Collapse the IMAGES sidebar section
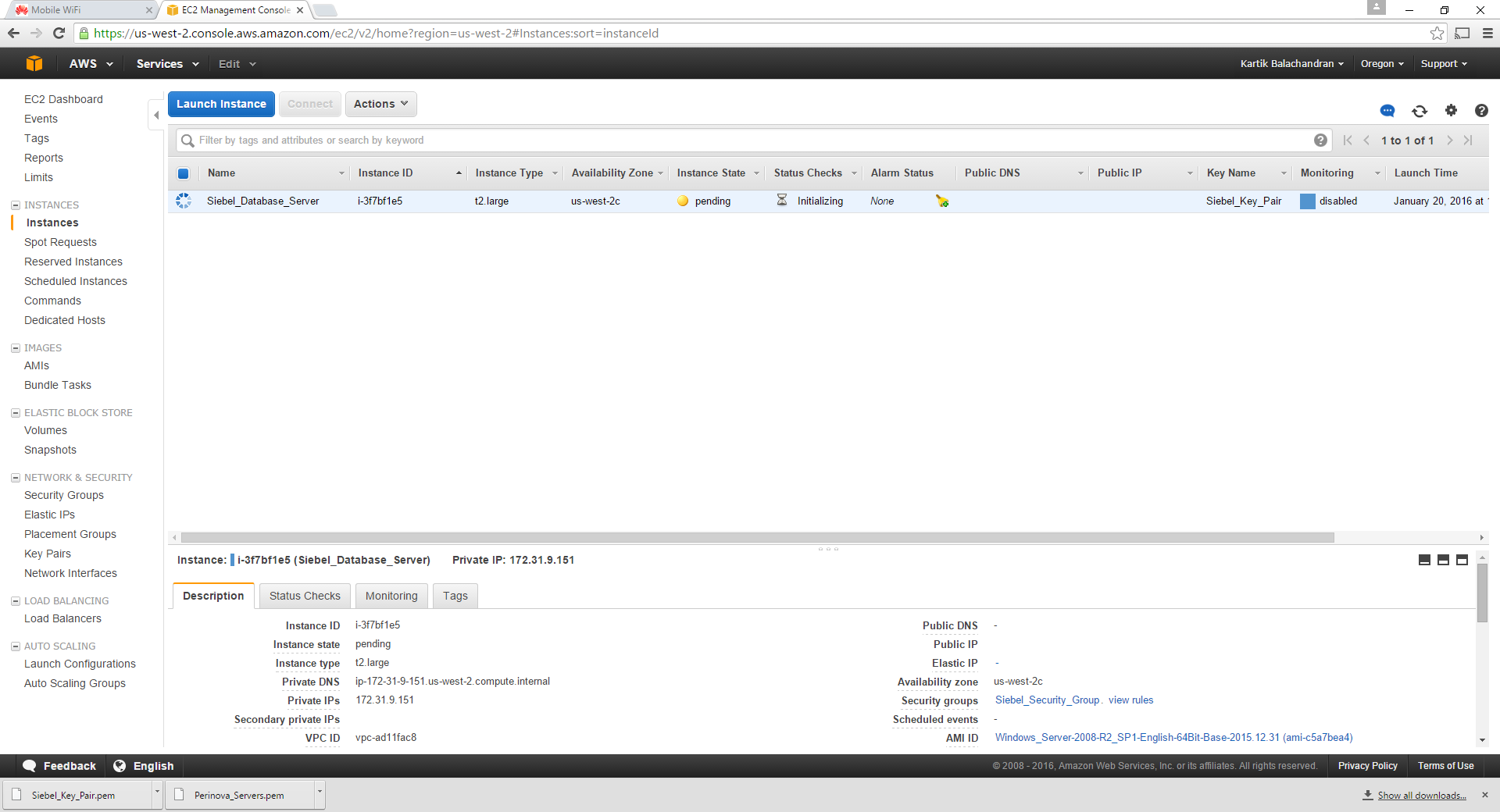Screen dimensions: 1500x812 (16, 348)
